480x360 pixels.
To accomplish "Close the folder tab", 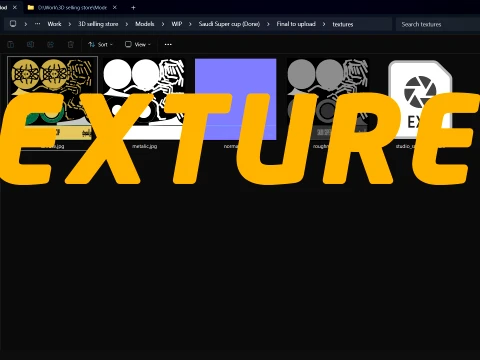I will click(x=115, y=7).
